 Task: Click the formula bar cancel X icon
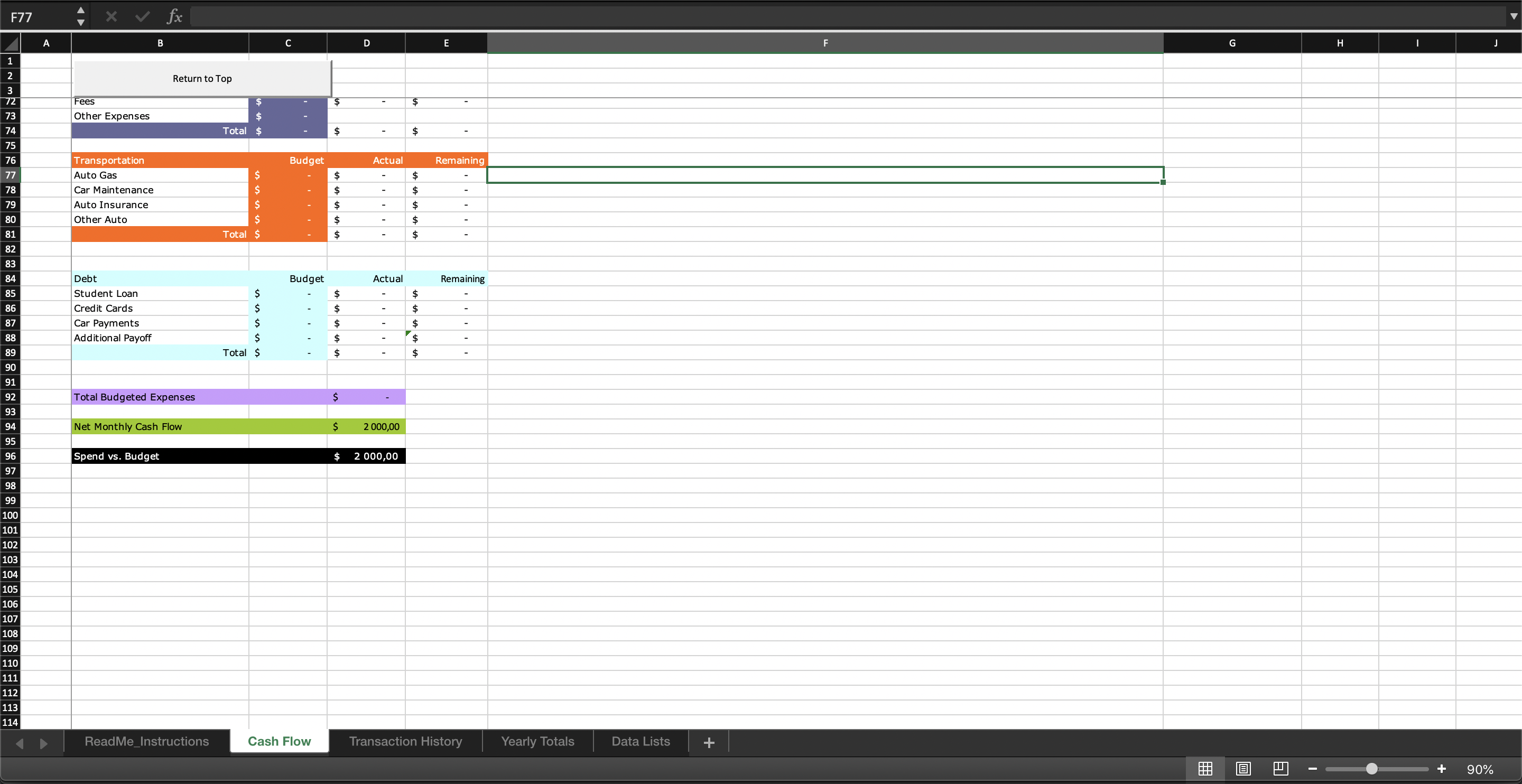tap(111, 16)
